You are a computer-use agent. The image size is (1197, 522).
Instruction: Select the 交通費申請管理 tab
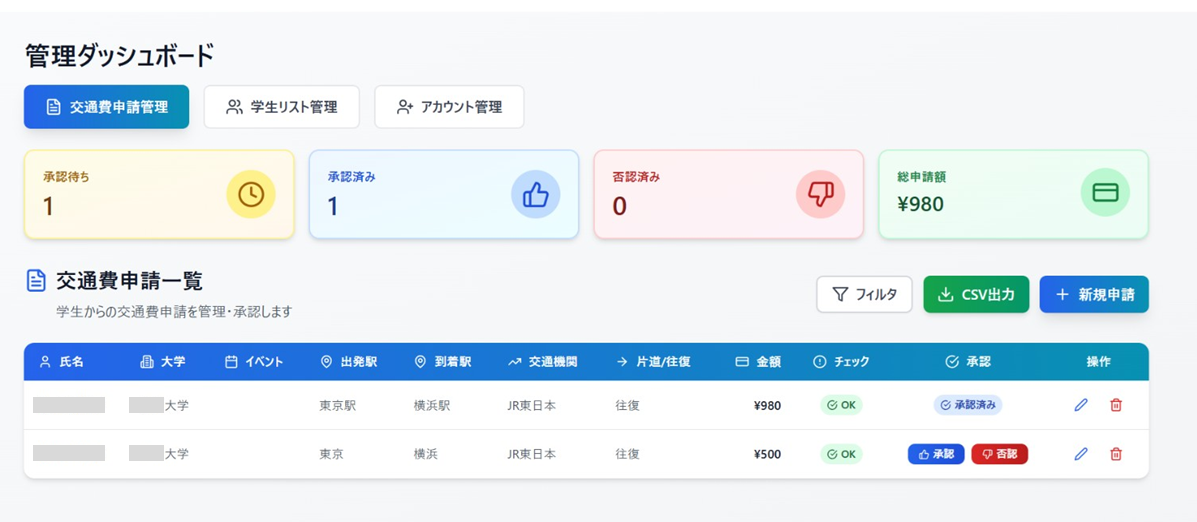(x=106, y=107)
